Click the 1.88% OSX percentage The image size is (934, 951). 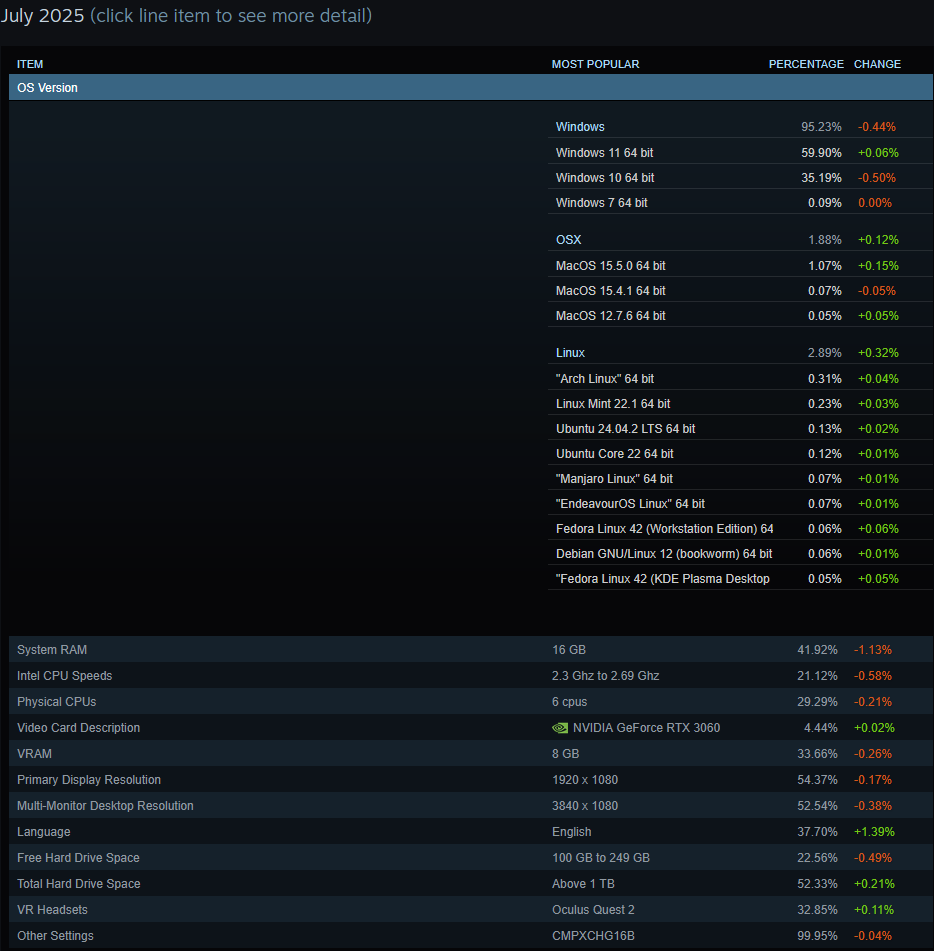[824, 240]
